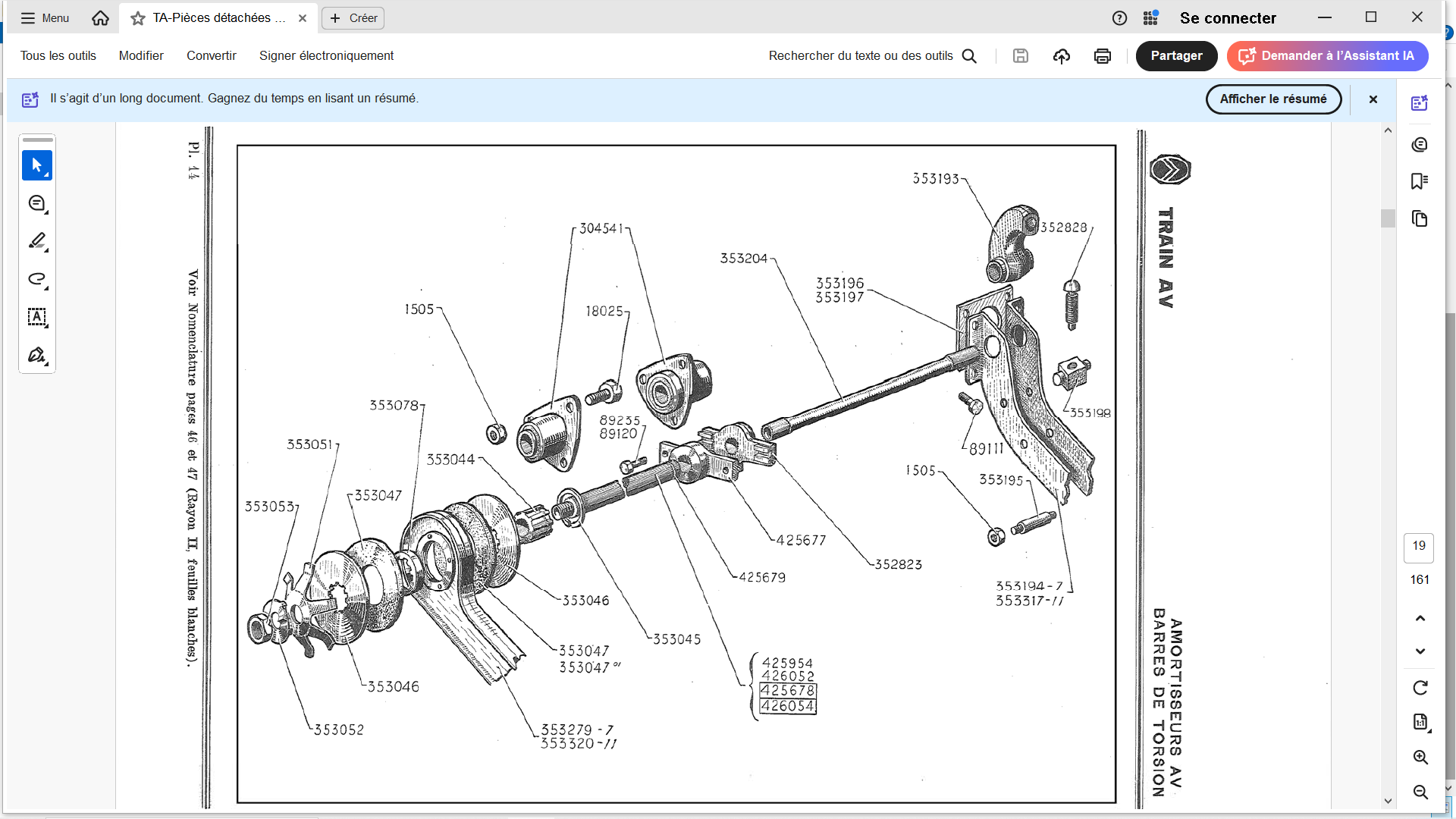This screenshot has height=819, width=1456.
Task: Open the fill and sign tool
Action: coord(36,355)
